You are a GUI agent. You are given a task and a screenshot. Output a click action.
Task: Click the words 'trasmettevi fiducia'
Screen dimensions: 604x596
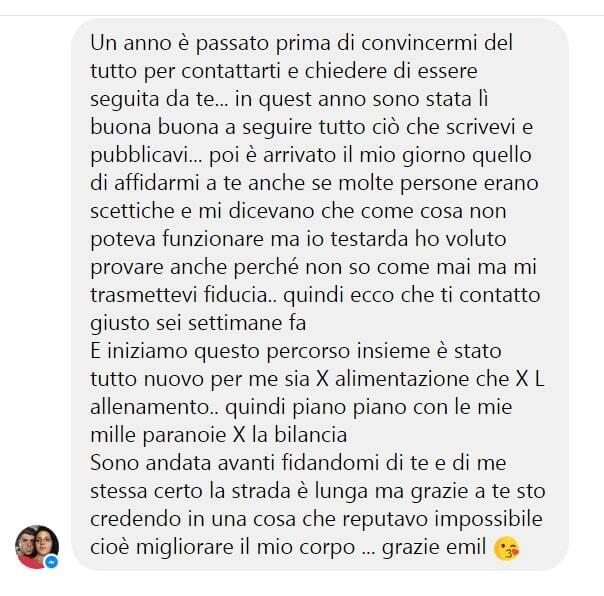[179, 295]
